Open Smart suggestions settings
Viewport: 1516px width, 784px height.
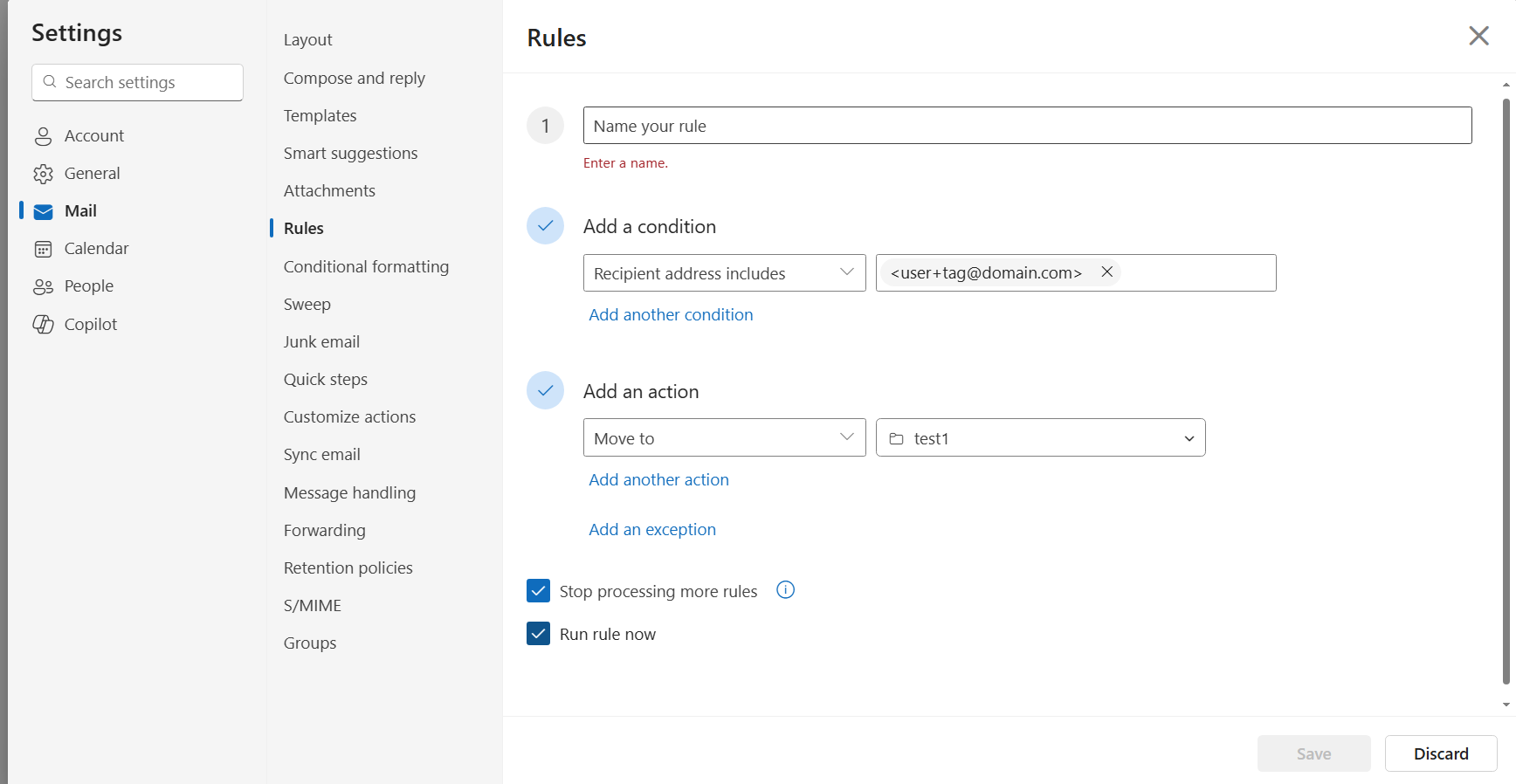(350, 154)
